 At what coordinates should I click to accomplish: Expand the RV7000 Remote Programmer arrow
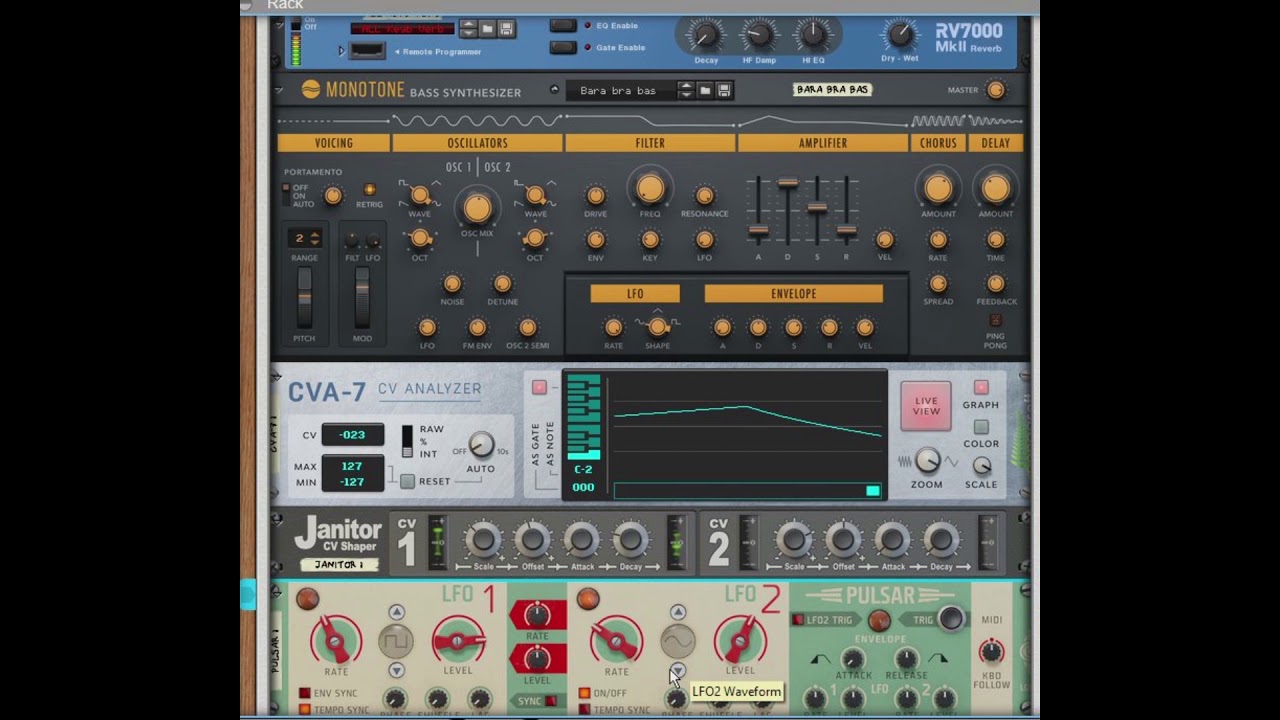342,51
